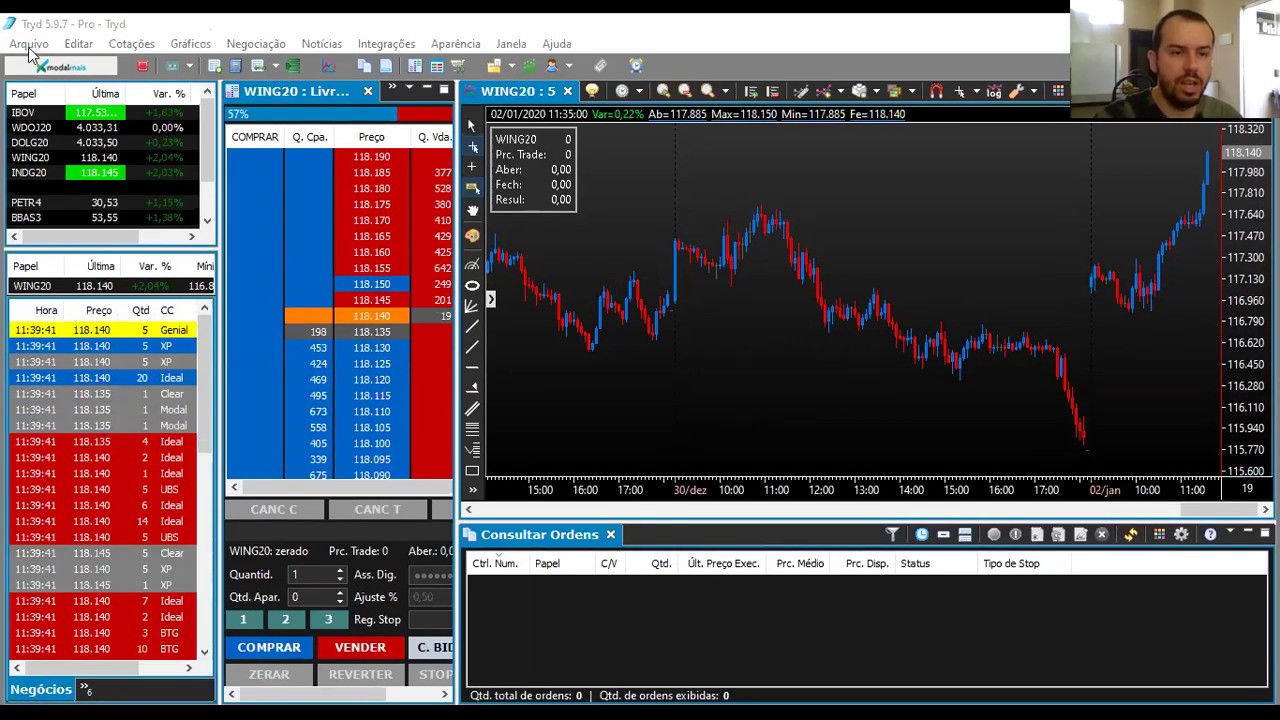This screenshot has width=1280, height=720.
Task: Select the rectangle drawing tool on chart sidebar
Action: (472, 470)
